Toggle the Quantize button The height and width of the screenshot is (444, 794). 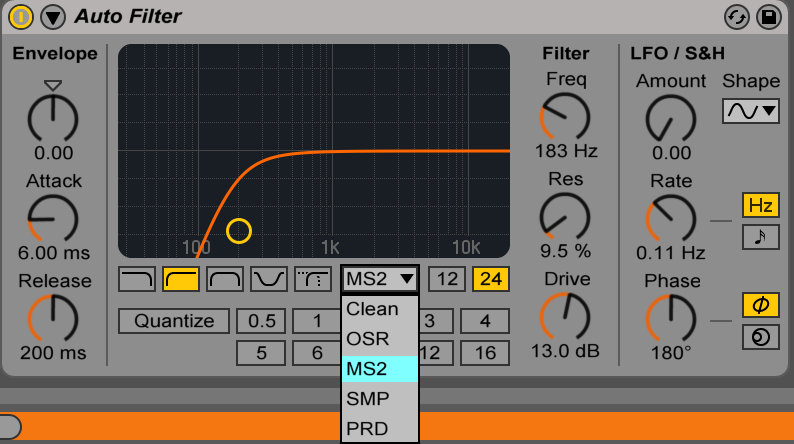coord(174,321)
